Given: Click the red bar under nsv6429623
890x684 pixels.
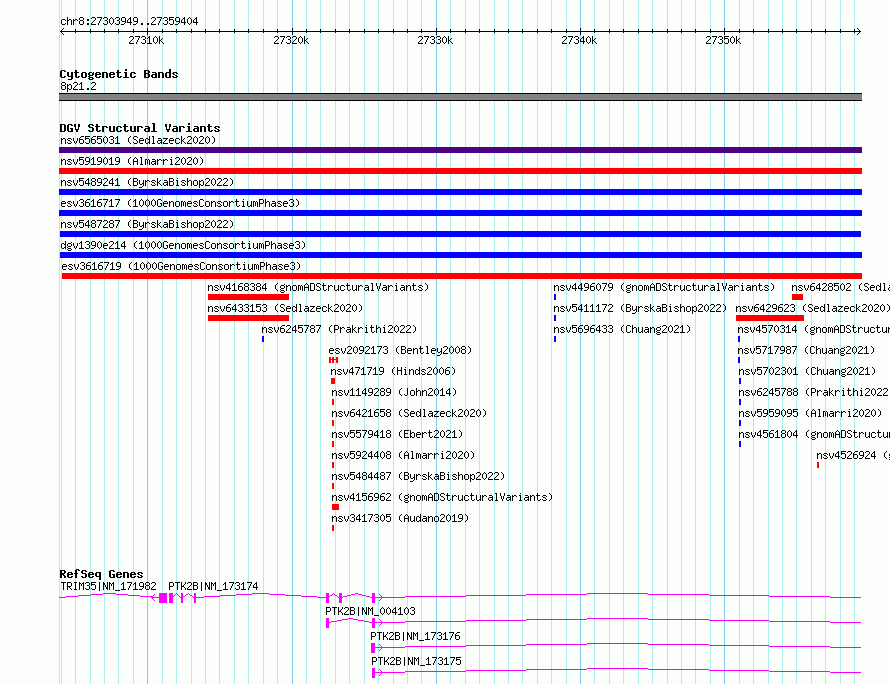Looking at the screenshot, I should click(x=770, y=318).
